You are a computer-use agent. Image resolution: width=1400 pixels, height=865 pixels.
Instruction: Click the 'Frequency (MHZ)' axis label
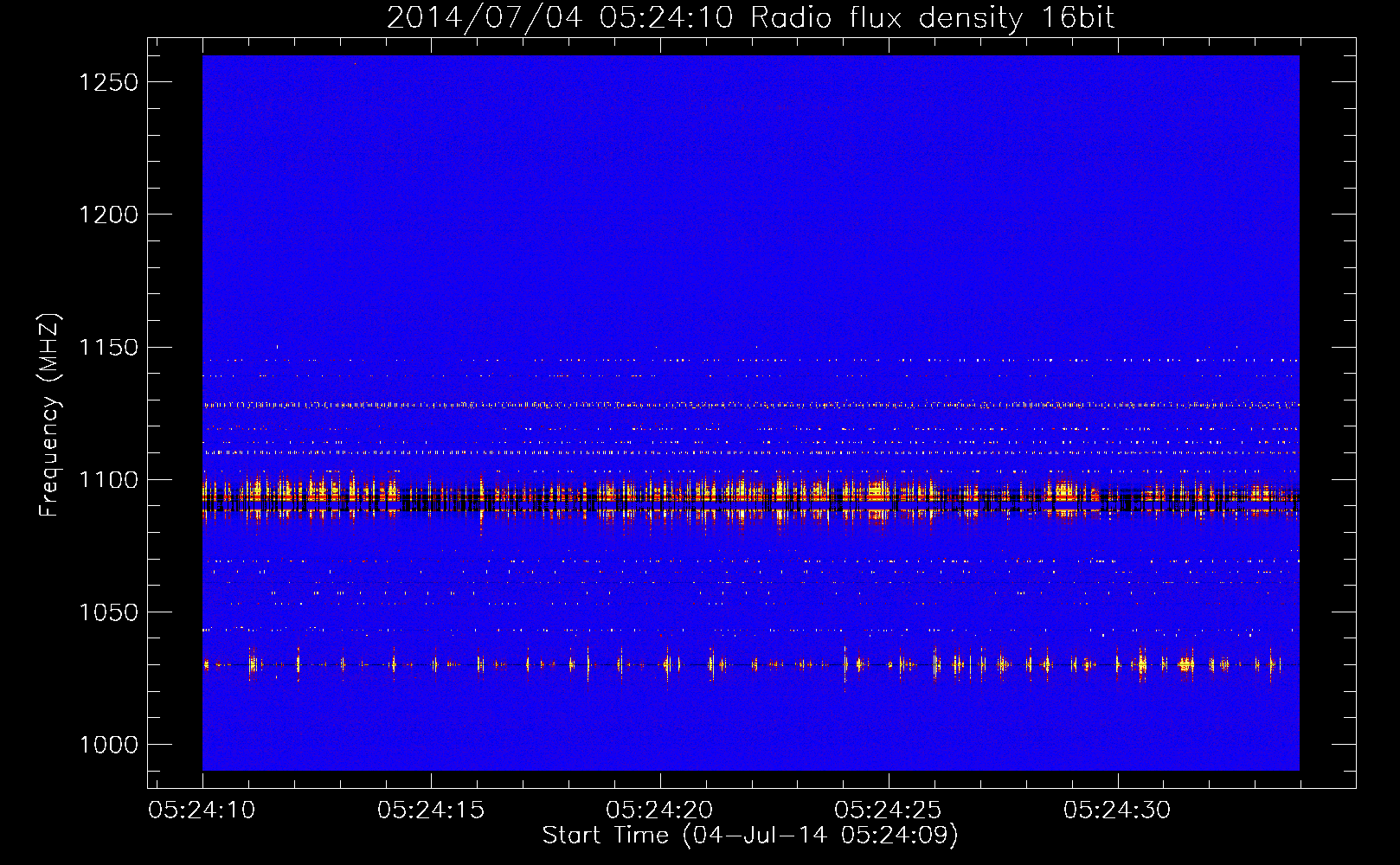pyautogui.click(x=50, y=416)
